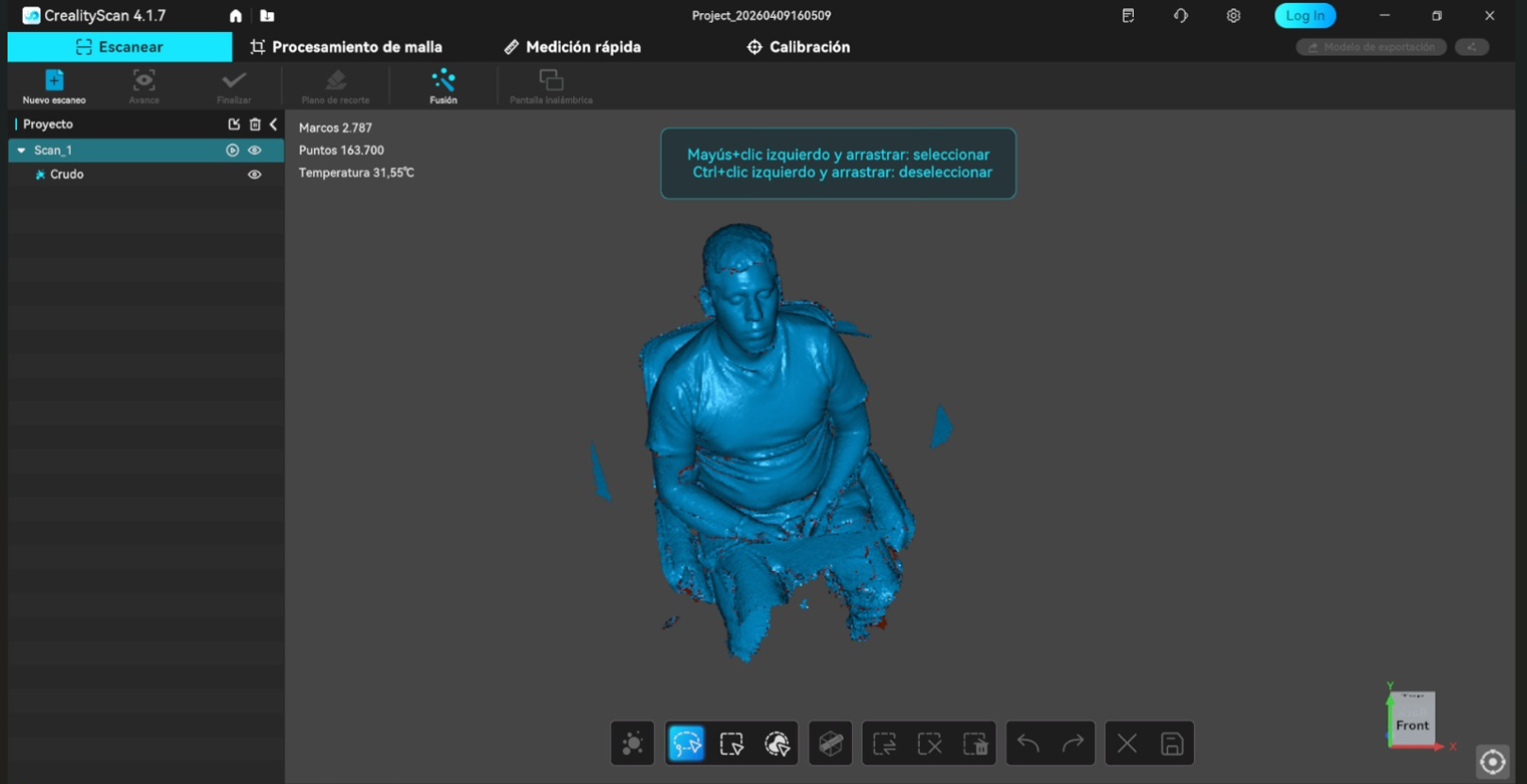The width and height of the screenshot is (1527, 784).
Task: Redo the last edit
Action: [x=1074, y=743]
